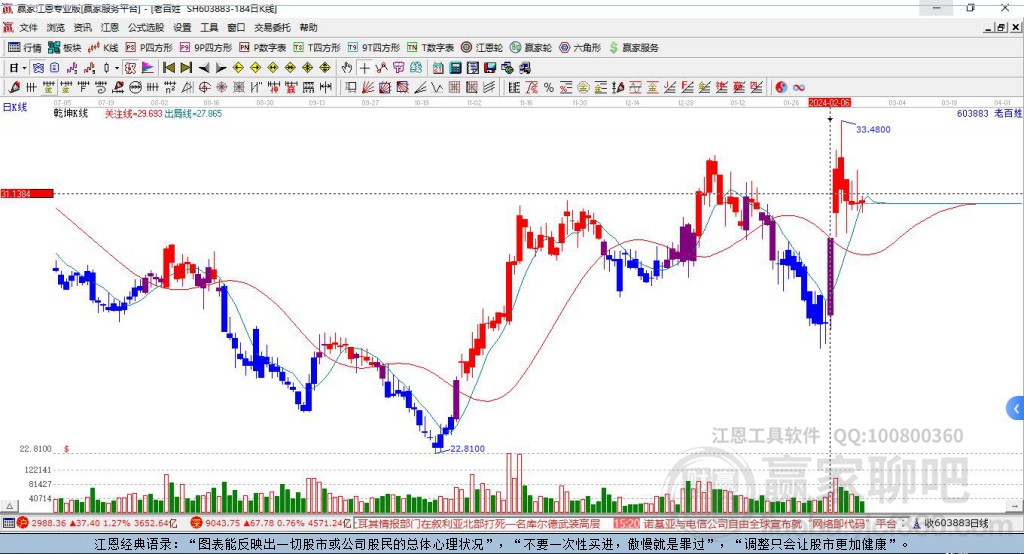The width and height of the screenshot is (1024, 554).
Task: Open the 资讯 menu
Action: (82, 27)
